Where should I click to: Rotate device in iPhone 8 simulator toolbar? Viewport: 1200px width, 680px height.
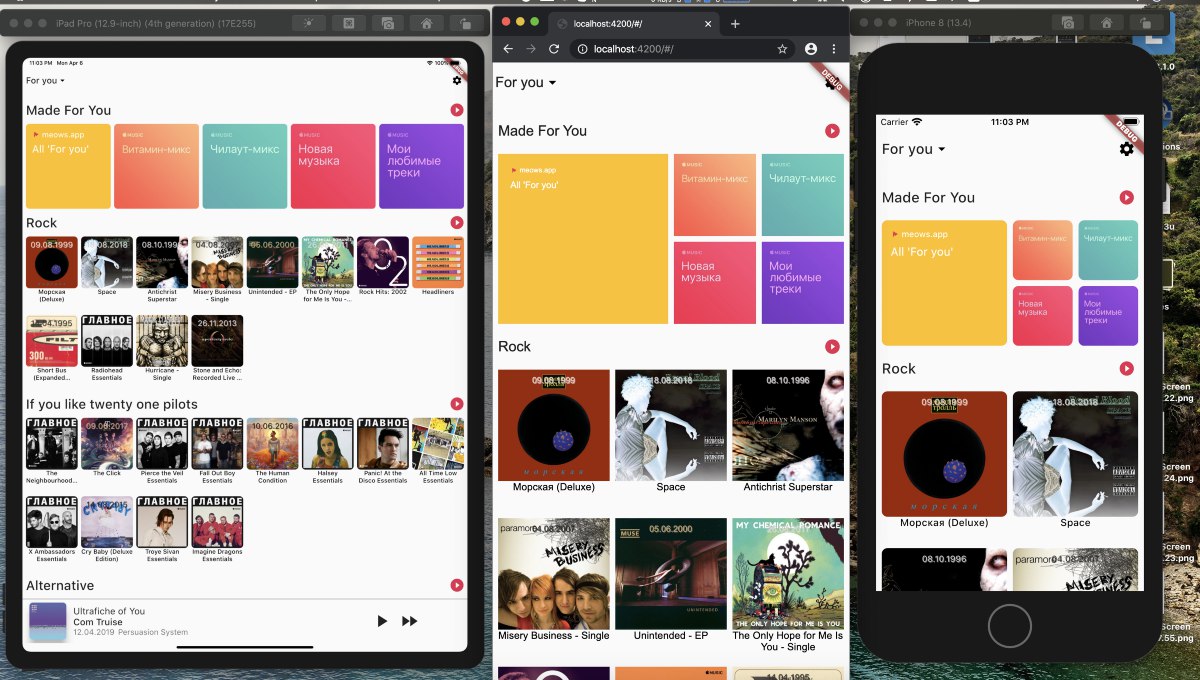coord(1144,22)
